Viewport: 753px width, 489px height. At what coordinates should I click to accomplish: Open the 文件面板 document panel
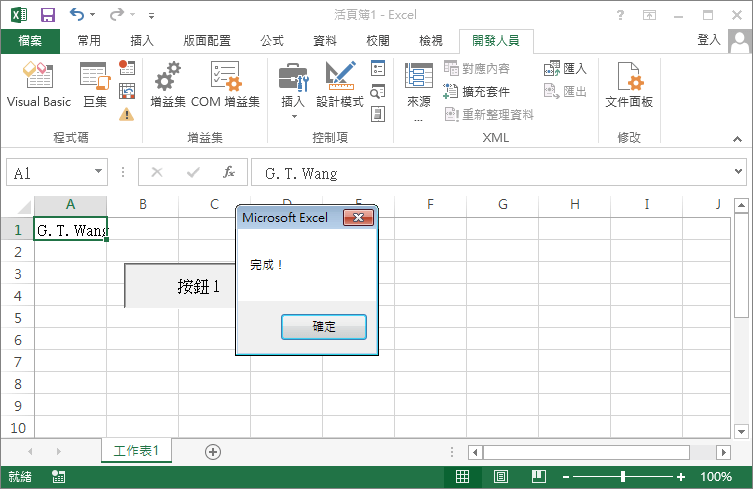[x=629, y=84]
